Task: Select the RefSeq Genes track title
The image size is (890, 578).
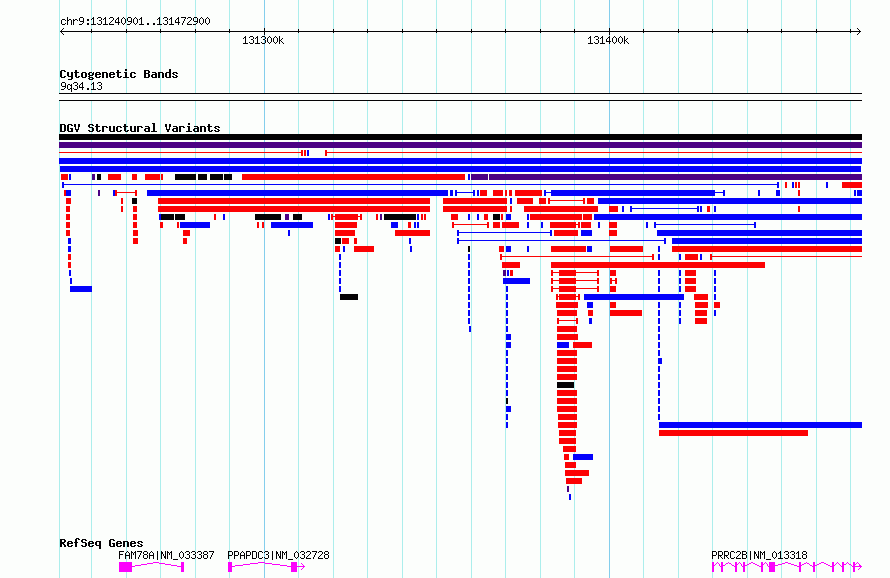Action: pos(101,543)
